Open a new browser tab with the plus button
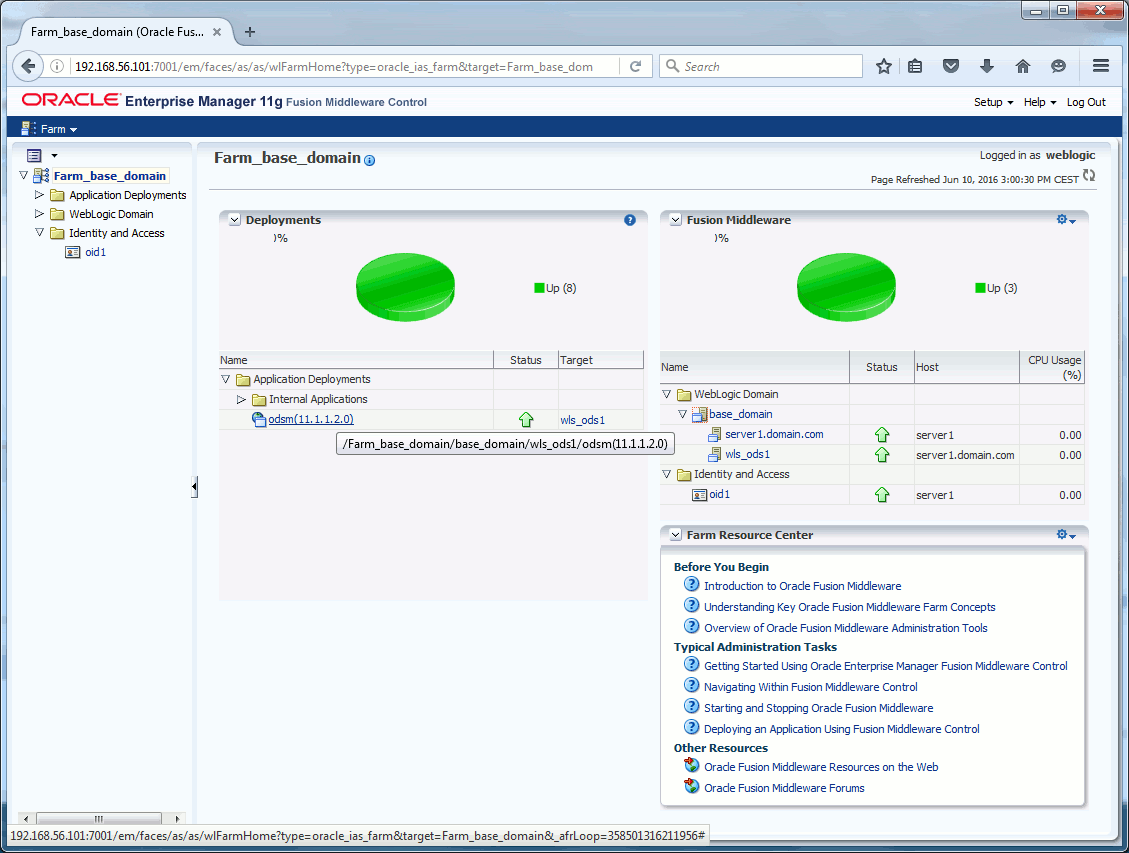 coord(250,32)
